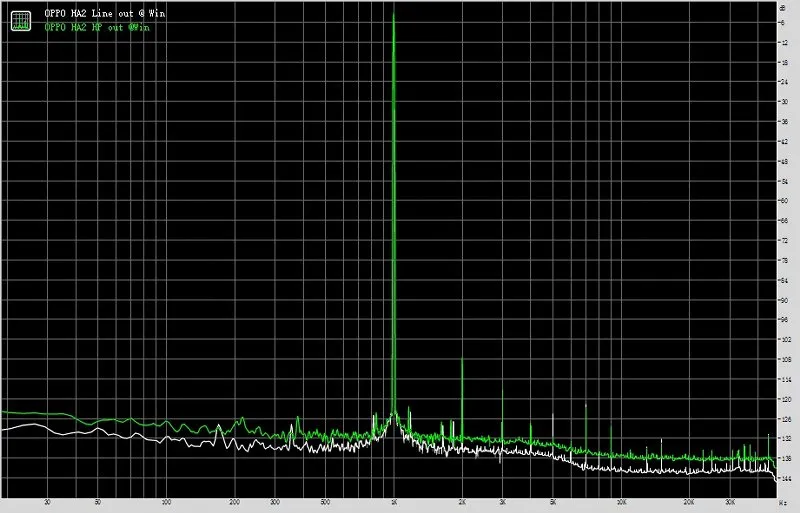800x513 pixels.
Task: Click the '2K' frequency axis label
Action: coord(462,502)
